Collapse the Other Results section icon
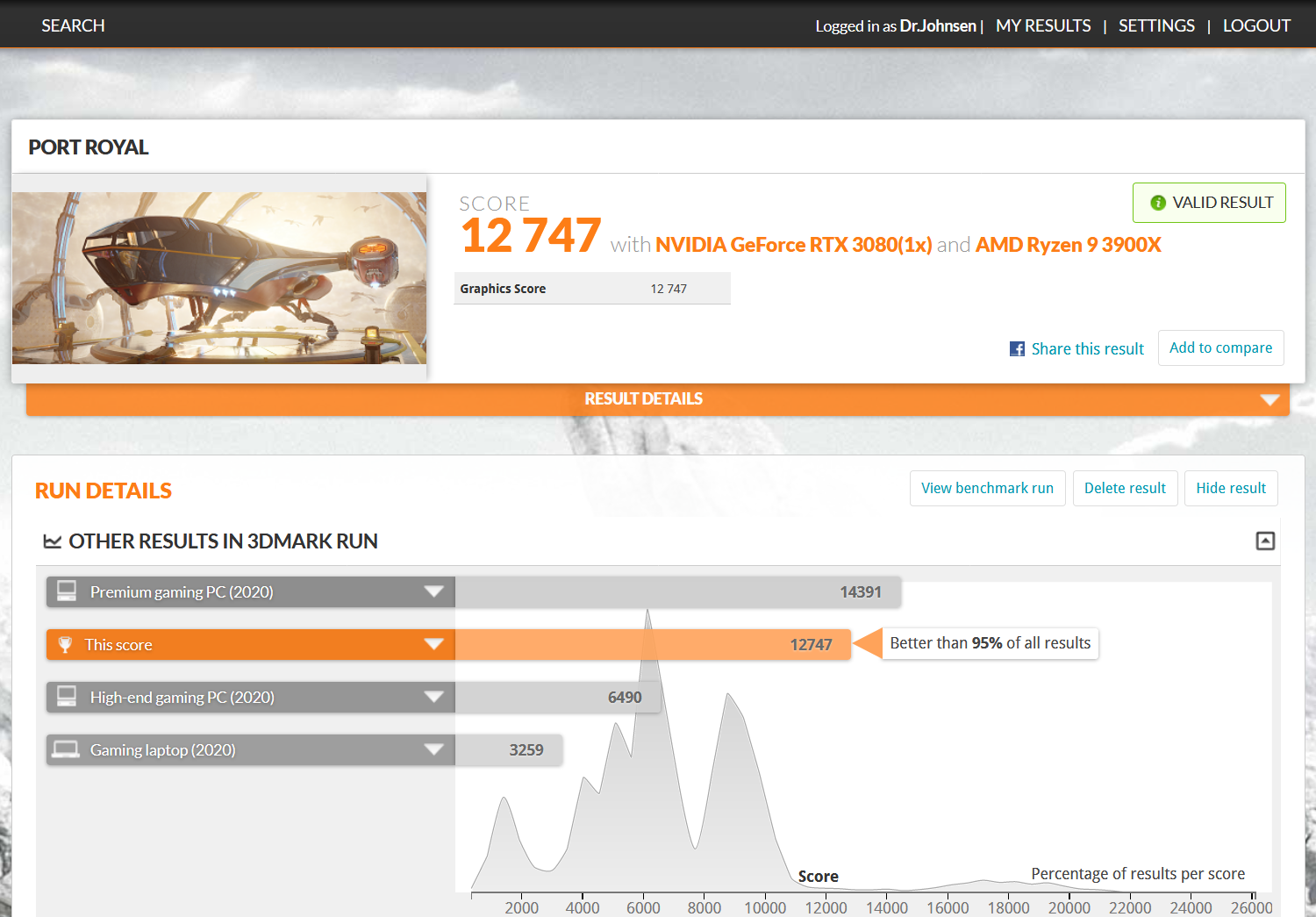This screenshot has width=1316, height=917. tap(1265, 541)
